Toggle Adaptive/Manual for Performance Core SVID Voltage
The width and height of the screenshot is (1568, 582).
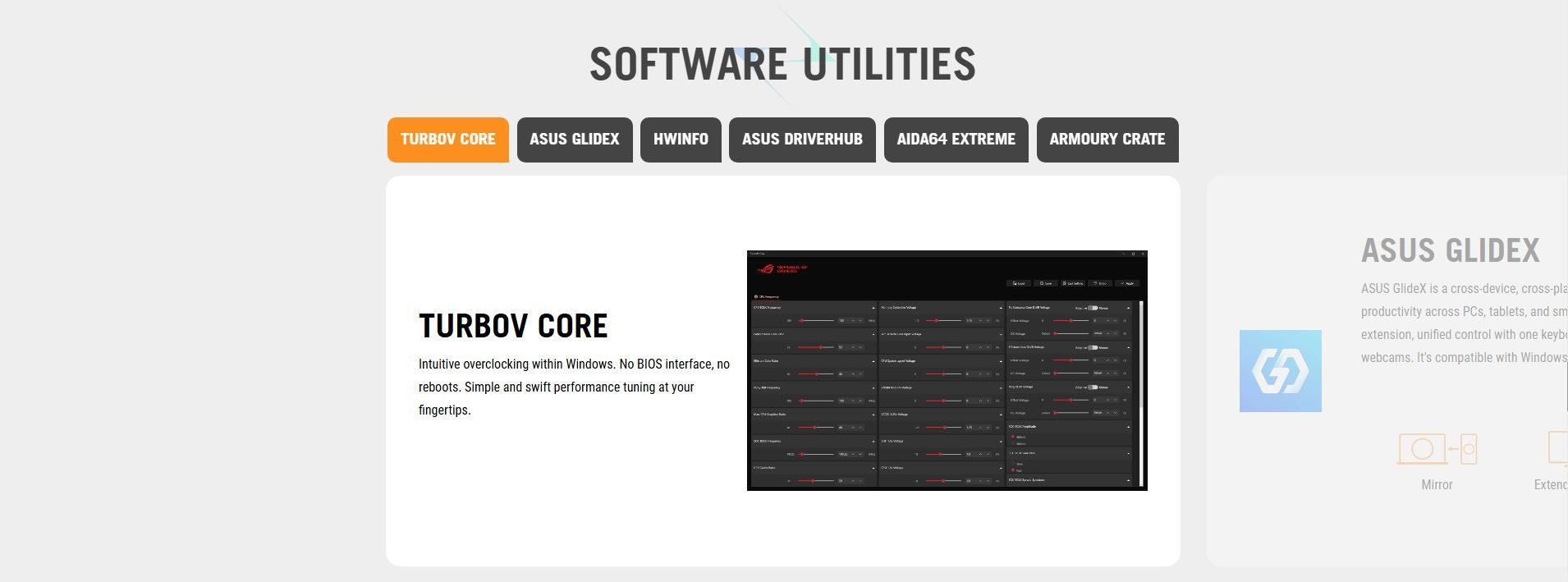[1093, 308]
